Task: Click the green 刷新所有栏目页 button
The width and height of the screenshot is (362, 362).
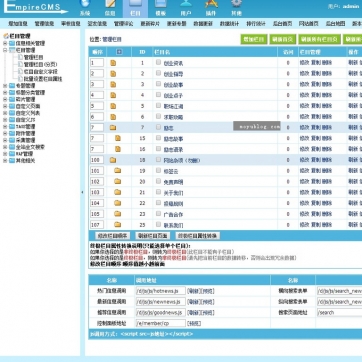Action: 319,39
